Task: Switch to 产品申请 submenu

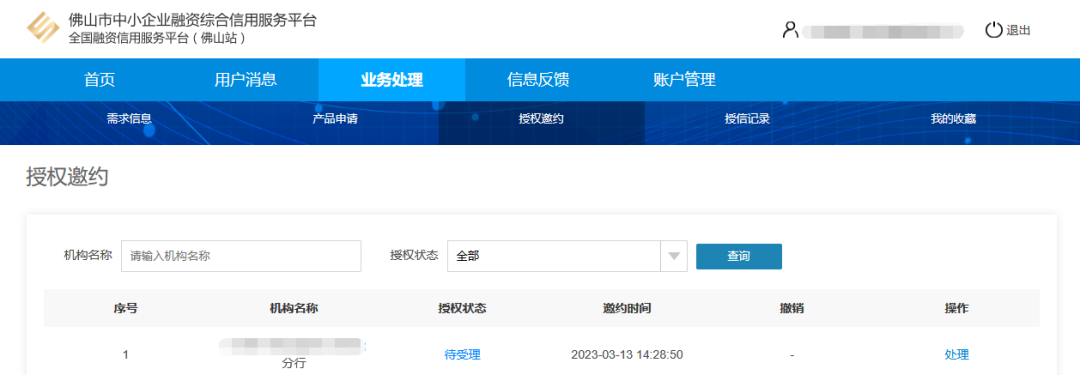Action: pos(335,119)
